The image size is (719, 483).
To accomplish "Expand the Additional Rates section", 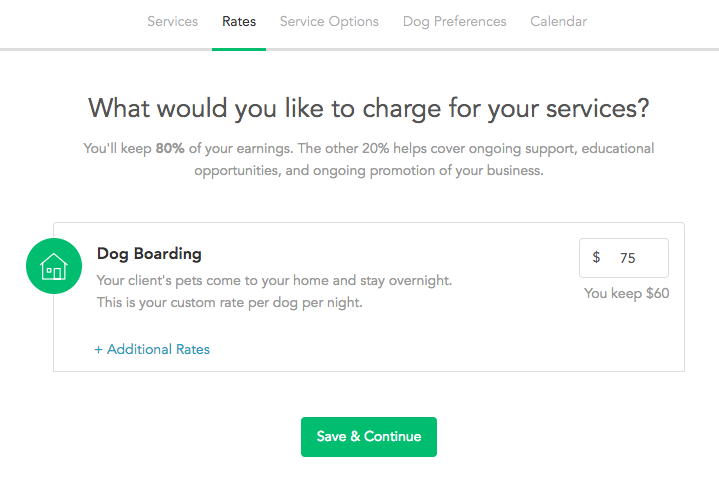I will (x=152, y=350).
